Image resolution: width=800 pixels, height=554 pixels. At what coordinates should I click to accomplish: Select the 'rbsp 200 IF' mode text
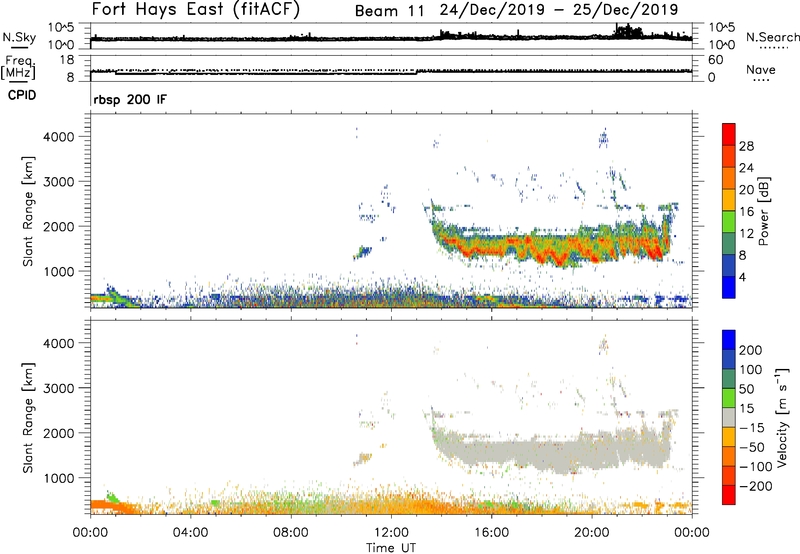point(130,99)
